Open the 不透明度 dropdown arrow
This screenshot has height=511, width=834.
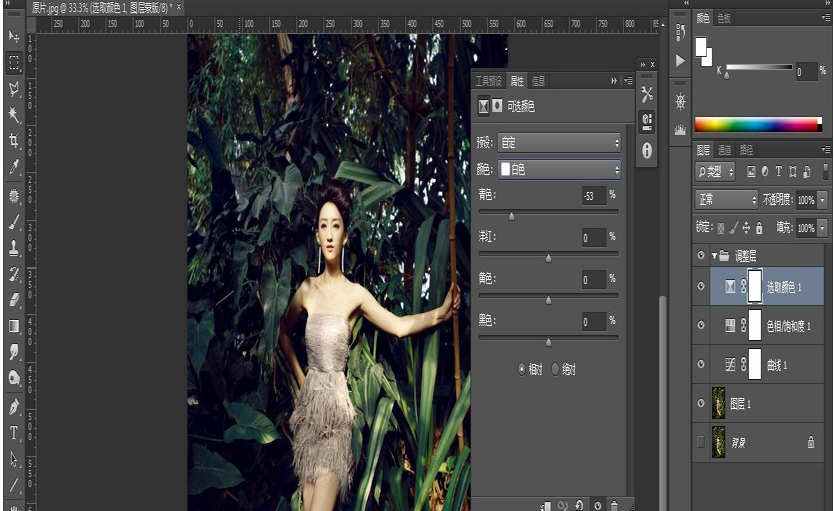coord(823,200)
